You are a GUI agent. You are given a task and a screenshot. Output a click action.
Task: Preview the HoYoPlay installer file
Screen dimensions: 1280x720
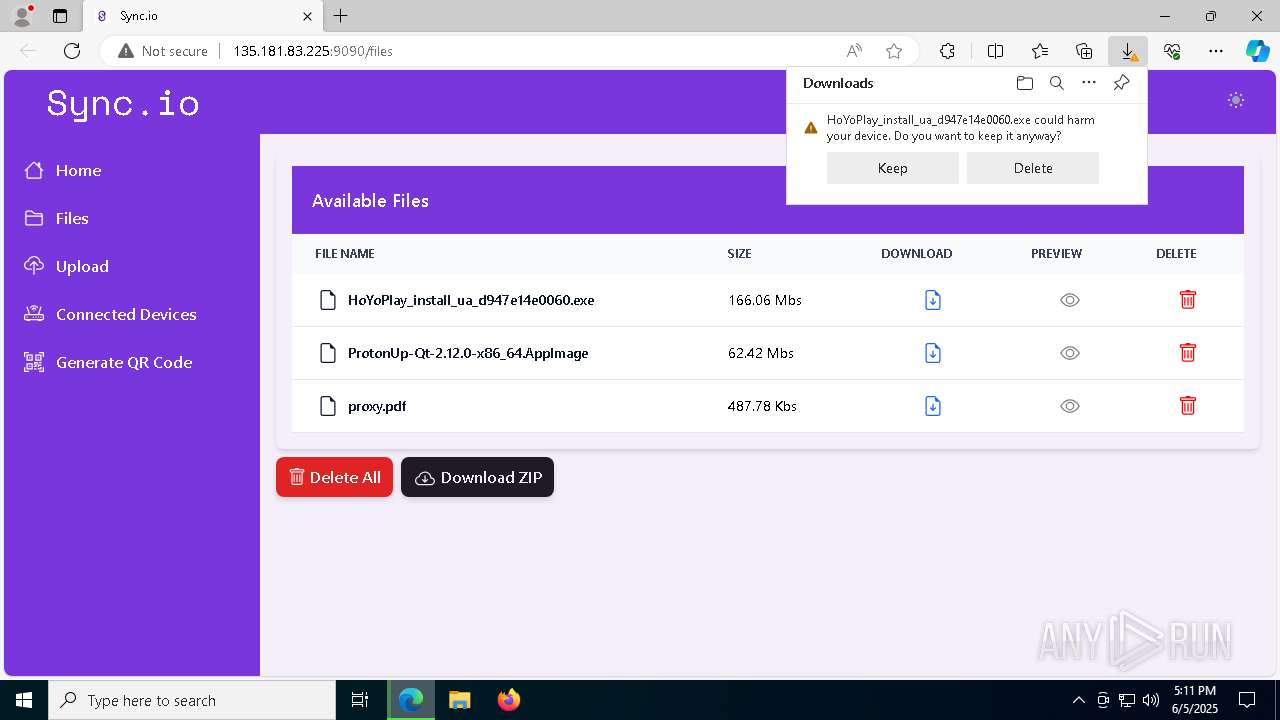pyautogui.click(x=1070, y=300)
